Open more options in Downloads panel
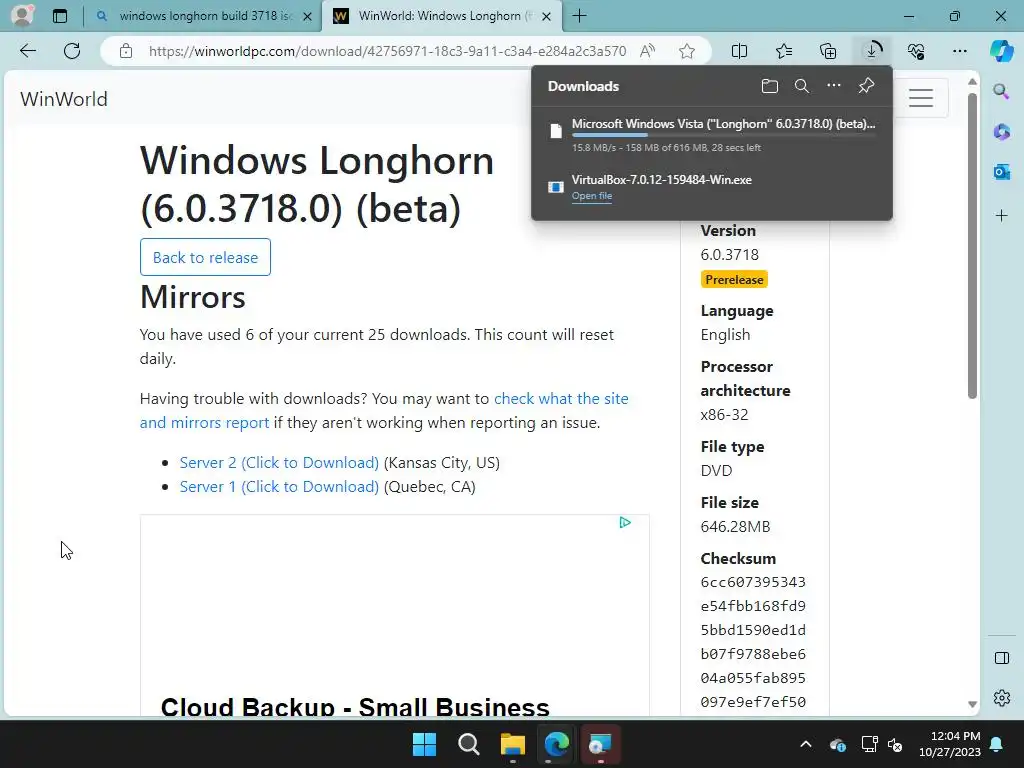Image resolution: width=1024 pixels, height=768 pixels. 834,86
